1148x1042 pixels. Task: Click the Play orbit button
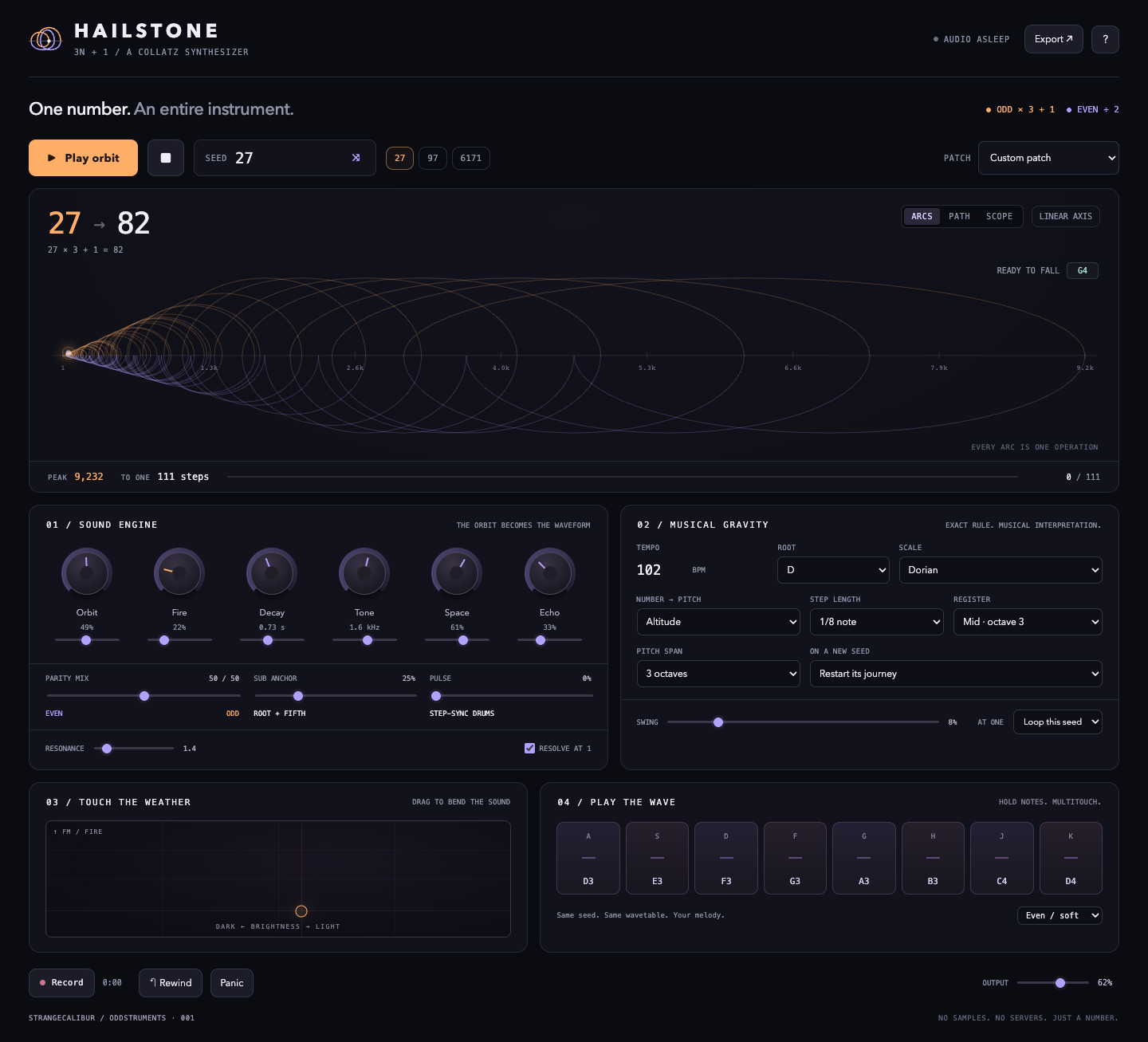[x=83, y=158]
